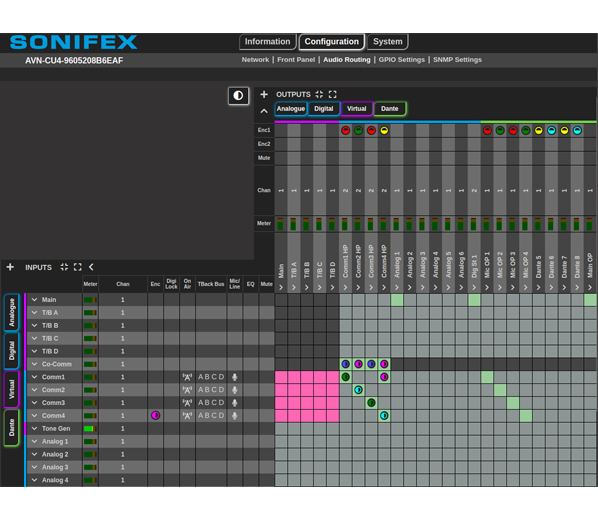The image size is (598, 519).
Task: Collapse the outputs header with up chevron
Action: (264, 111)
